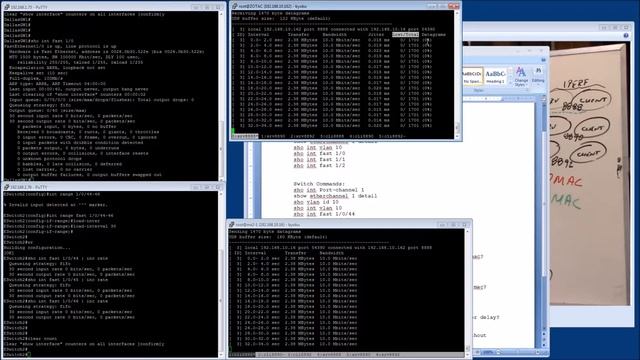
Task: Select the 2:srv8892 tab in the ZOTAC byobu status bar
Action: 302,136
